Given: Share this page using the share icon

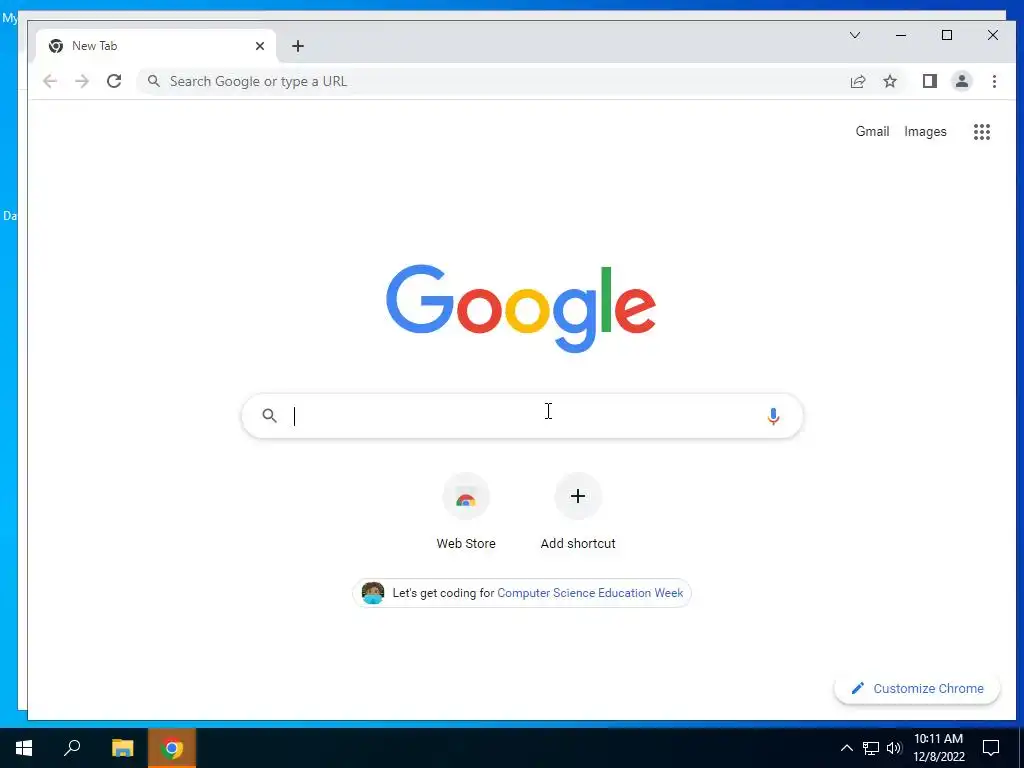Looking at the screenshot, I should click(x=857, y=82).
